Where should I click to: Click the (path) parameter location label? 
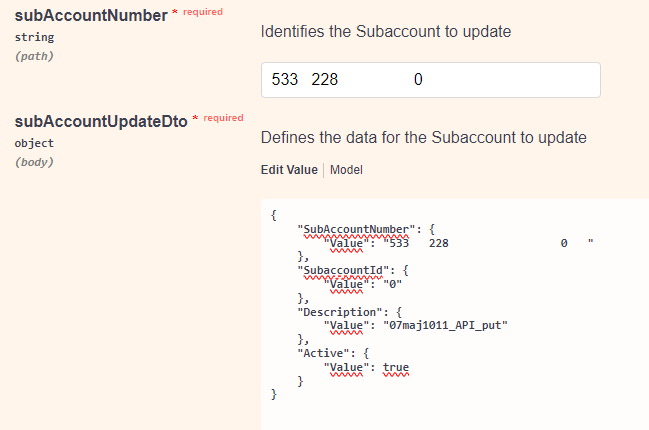click(x=34, y=56)
